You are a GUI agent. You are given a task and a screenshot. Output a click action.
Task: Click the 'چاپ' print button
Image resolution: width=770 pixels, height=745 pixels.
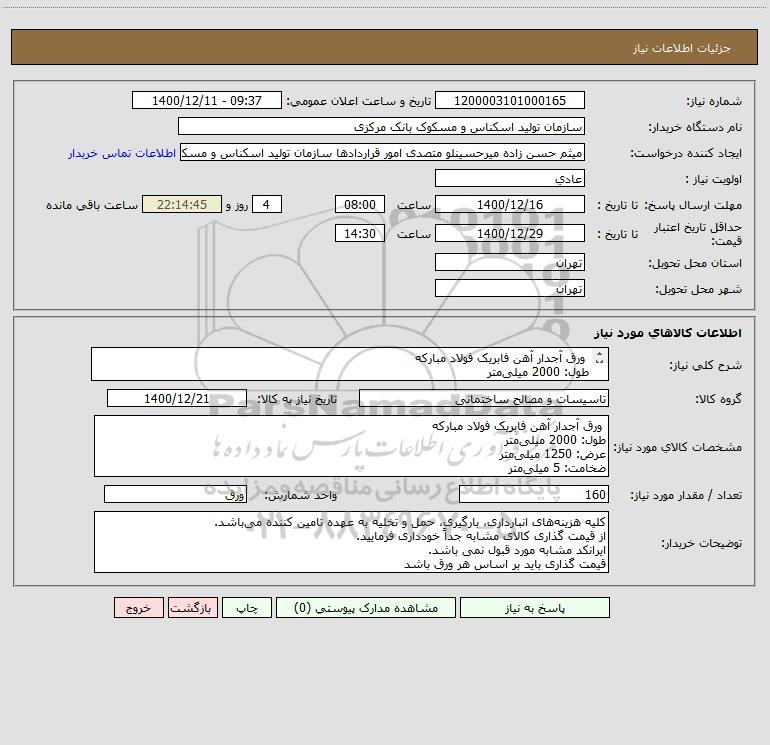click(247, 608)
